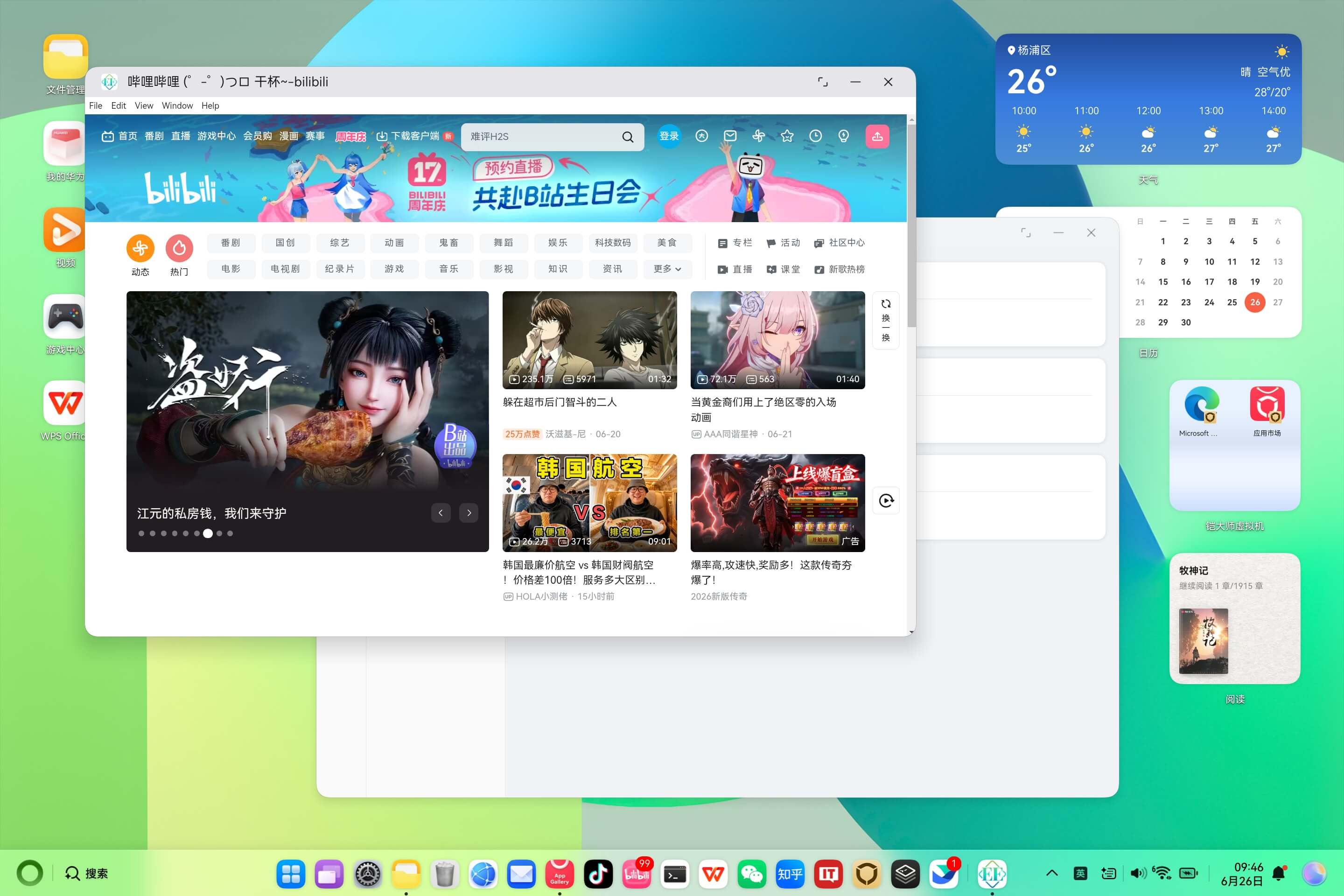Open the Zhihu app in the dock

click(790, 873)
